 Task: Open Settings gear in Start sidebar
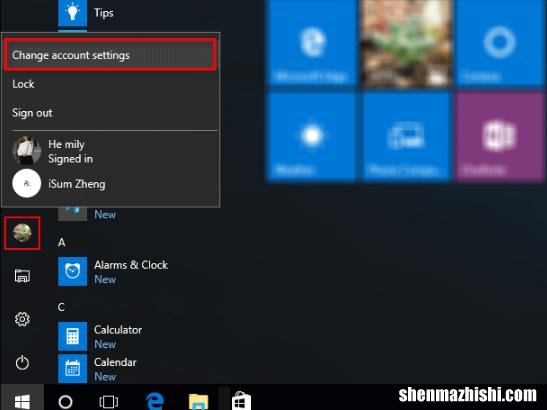[22, 319]
